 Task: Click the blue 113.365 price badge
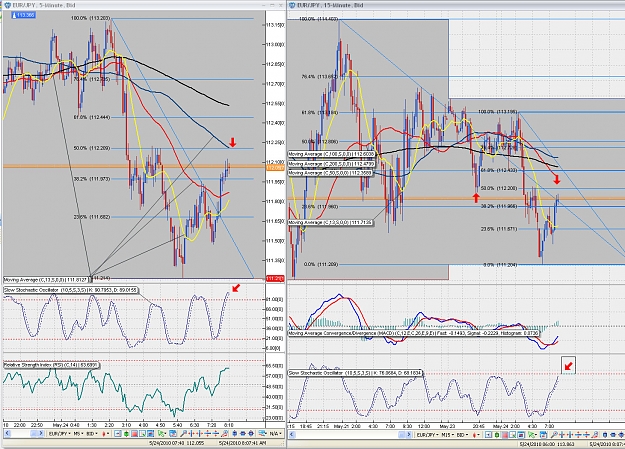coord(24,15)
